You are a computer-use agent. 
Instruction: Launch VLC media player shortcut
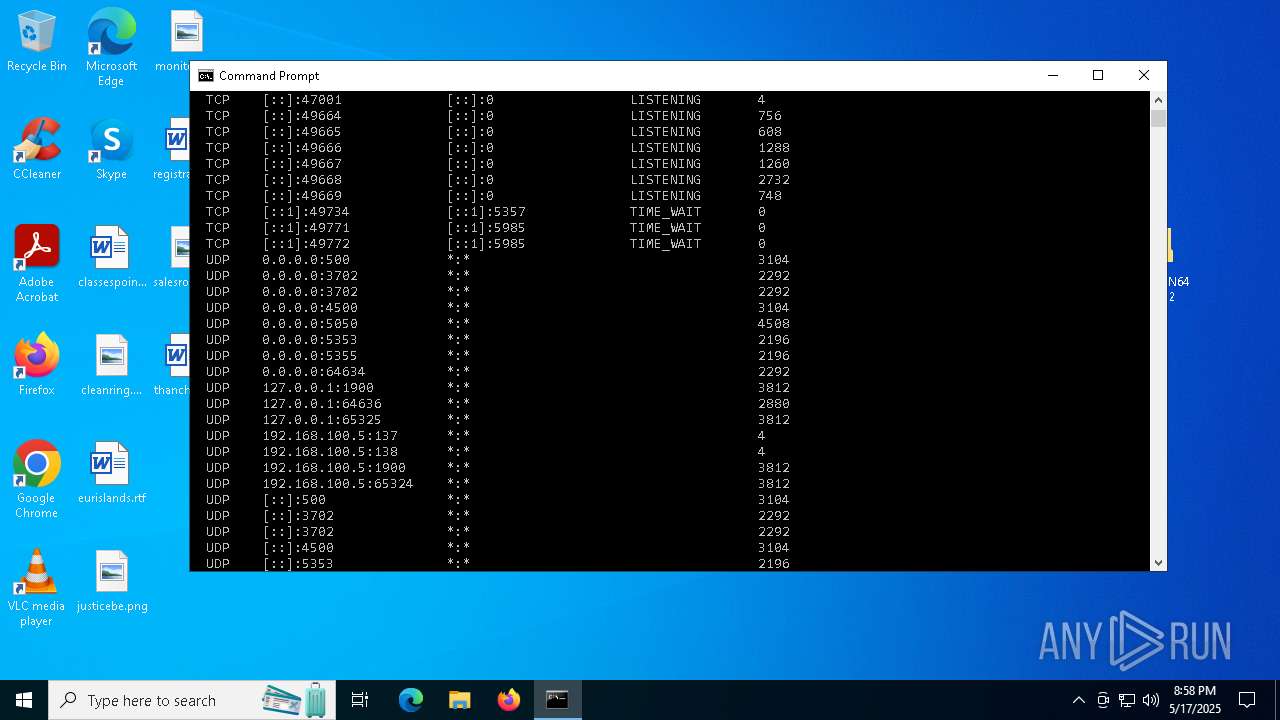pyautogui.click(x=36, y=588)
